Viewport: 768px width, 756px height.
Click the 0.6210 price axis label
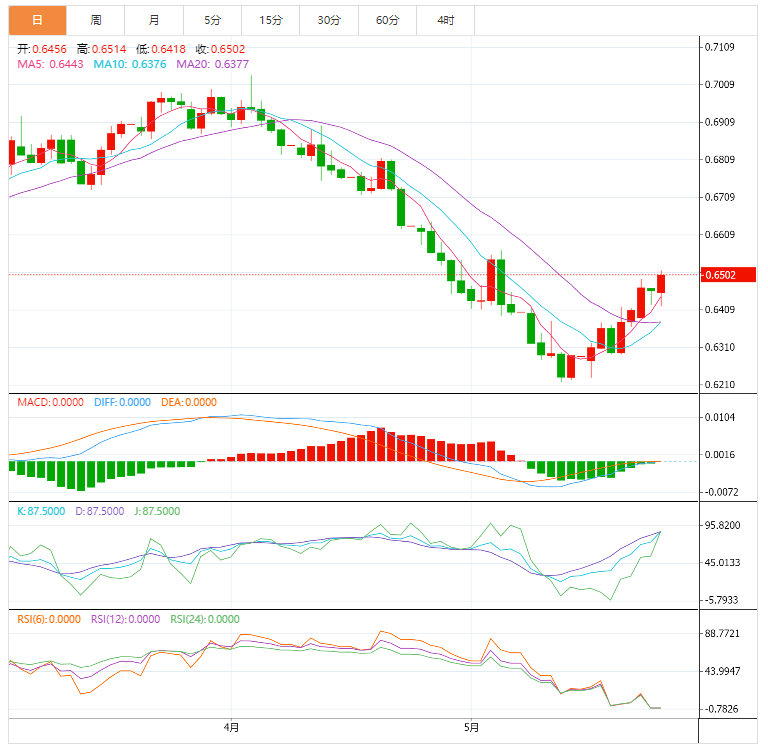click(x=720, y=384)
